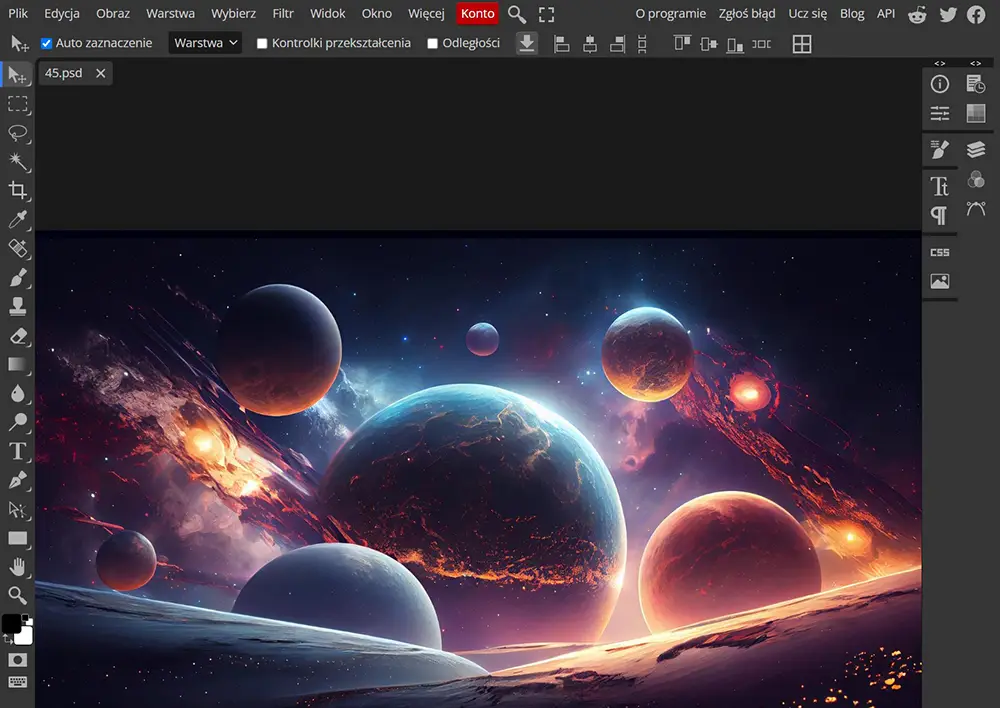
Task: Click the red Konto button
Action: (478, 13)
